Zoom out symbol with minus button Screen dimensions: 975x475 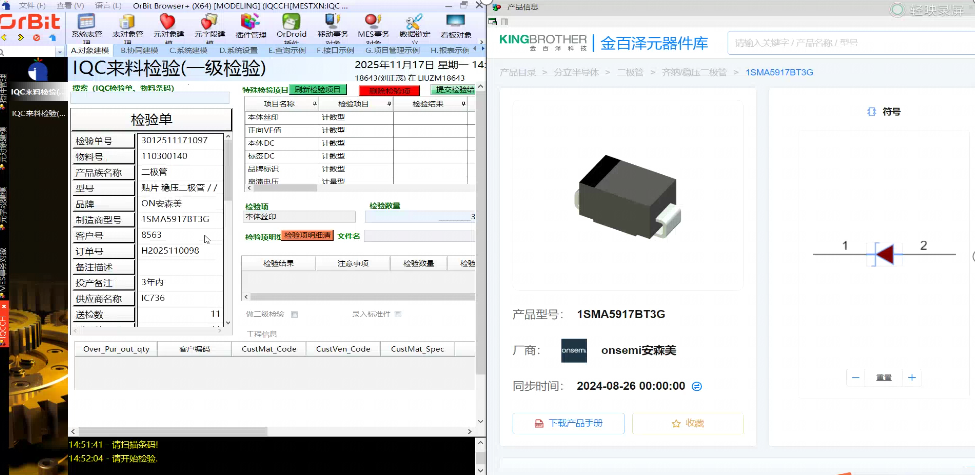pos(856,377)
